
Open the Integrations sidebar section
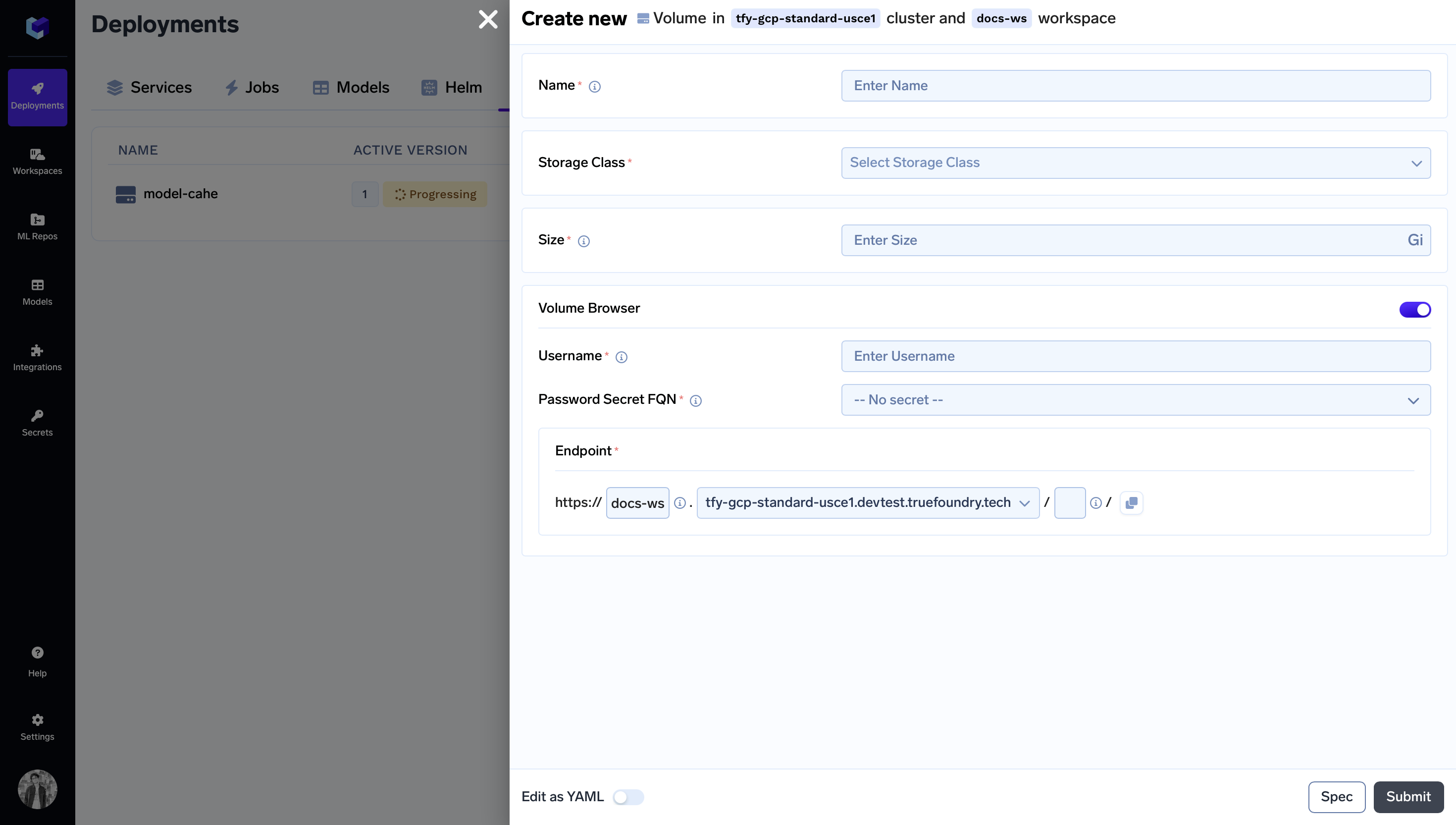point(37,358)
